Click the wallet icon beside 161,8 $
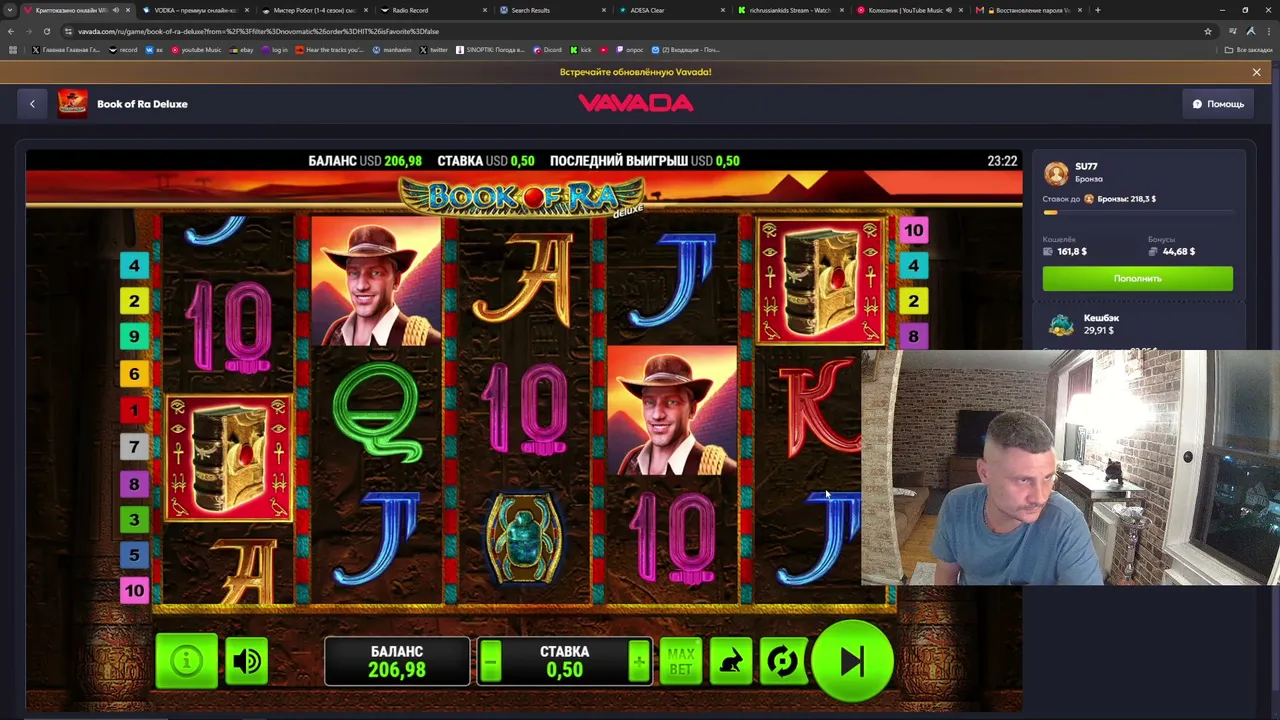The image size is (1280, 720). (x=1048, y=251)
